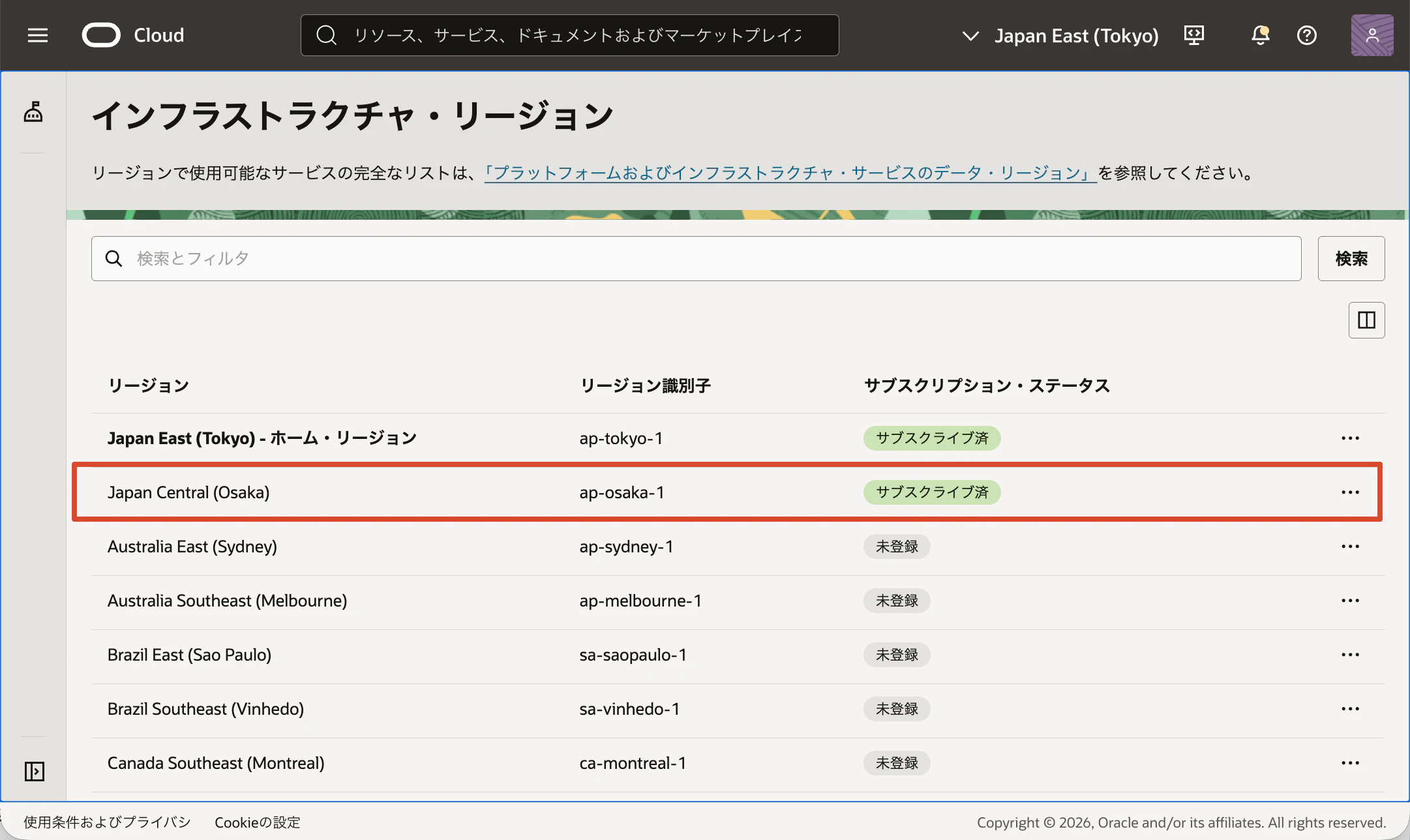Open the hamburger navigation menu
The width and height of the screenshot is (1410, 840).
(38, 35)
